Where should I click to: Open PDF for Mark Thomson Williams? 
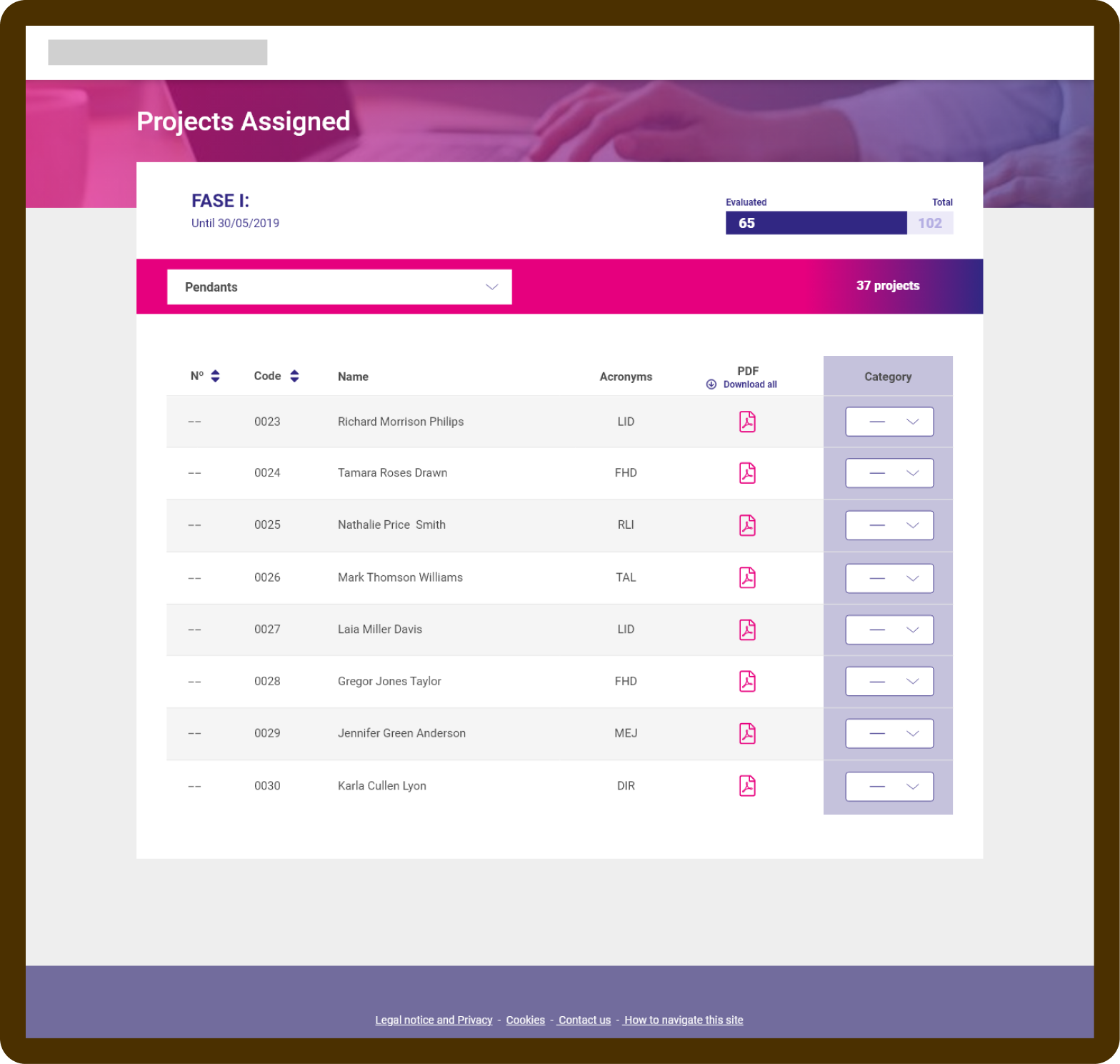pos(747,577)
